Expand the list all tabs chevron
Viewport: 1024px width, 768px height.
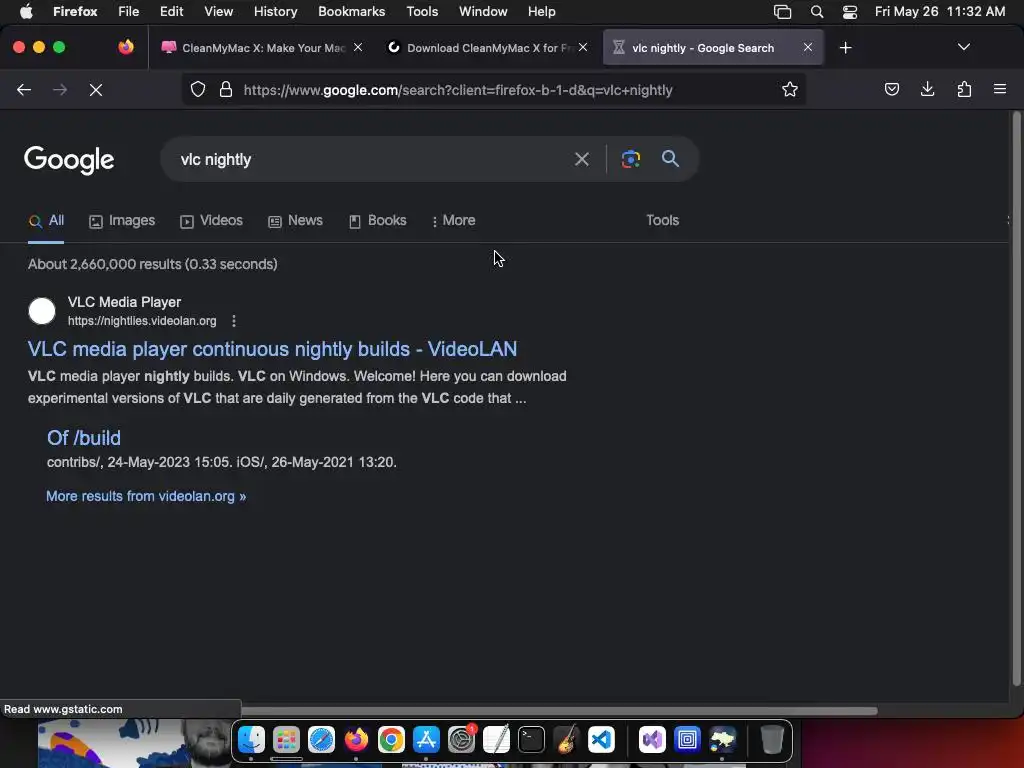963,47
